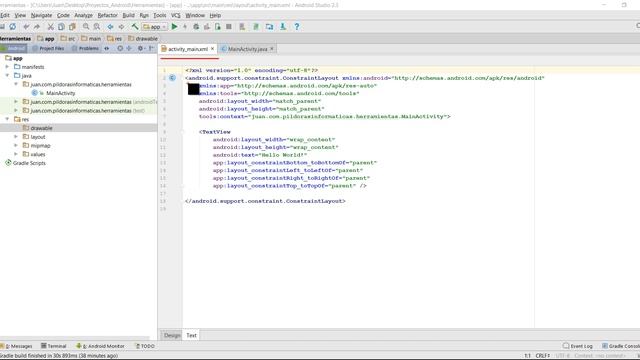Select the Text view tab
This screenshot has width=640, height=360.
[191, 335]
